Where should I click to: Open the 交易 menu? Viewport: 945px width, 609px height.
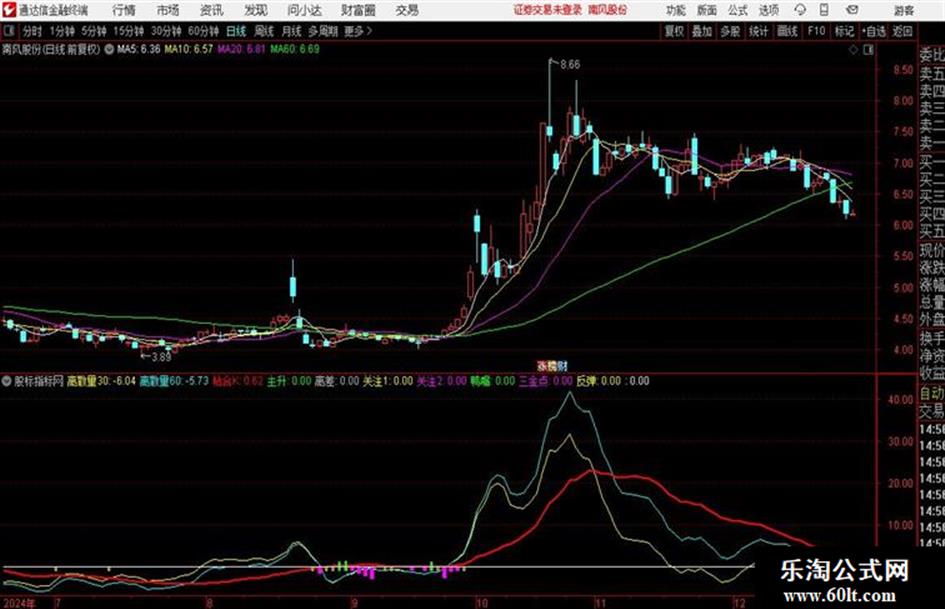(x=407, y=10)
